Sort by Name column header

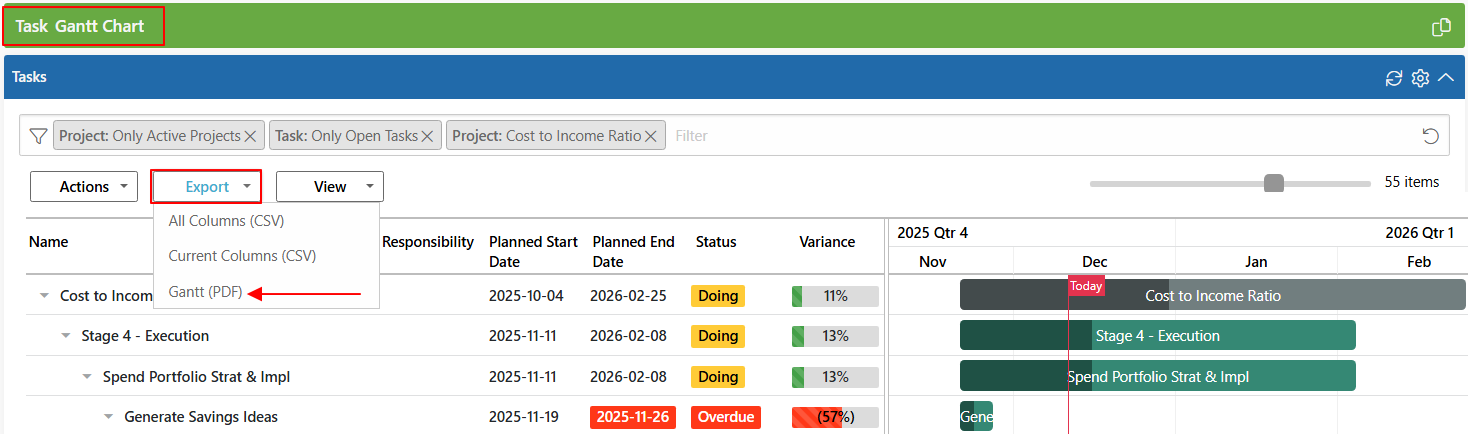click(x=48, y=242)
